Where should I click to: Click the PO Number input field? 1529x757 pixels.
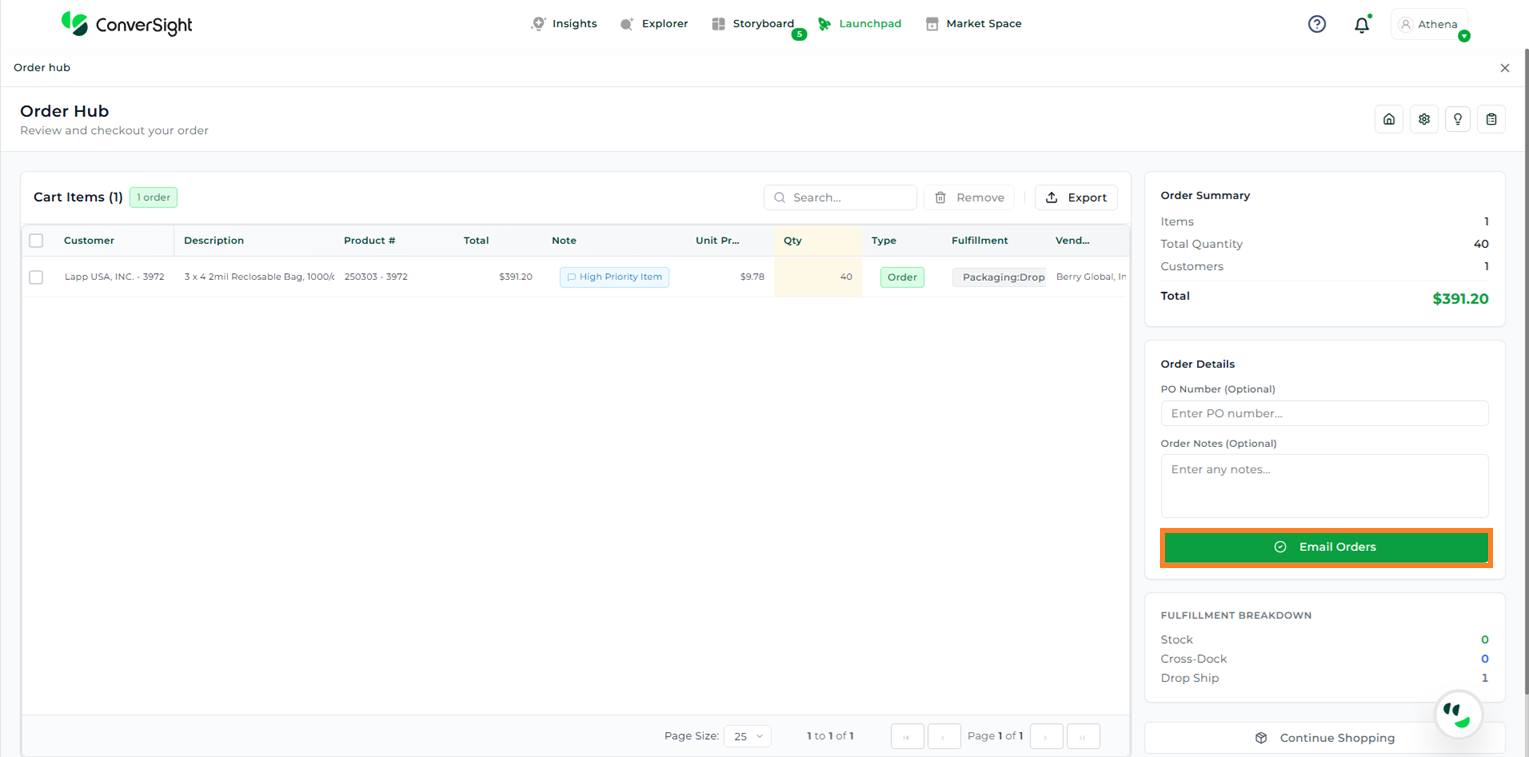pos(1324,413)
